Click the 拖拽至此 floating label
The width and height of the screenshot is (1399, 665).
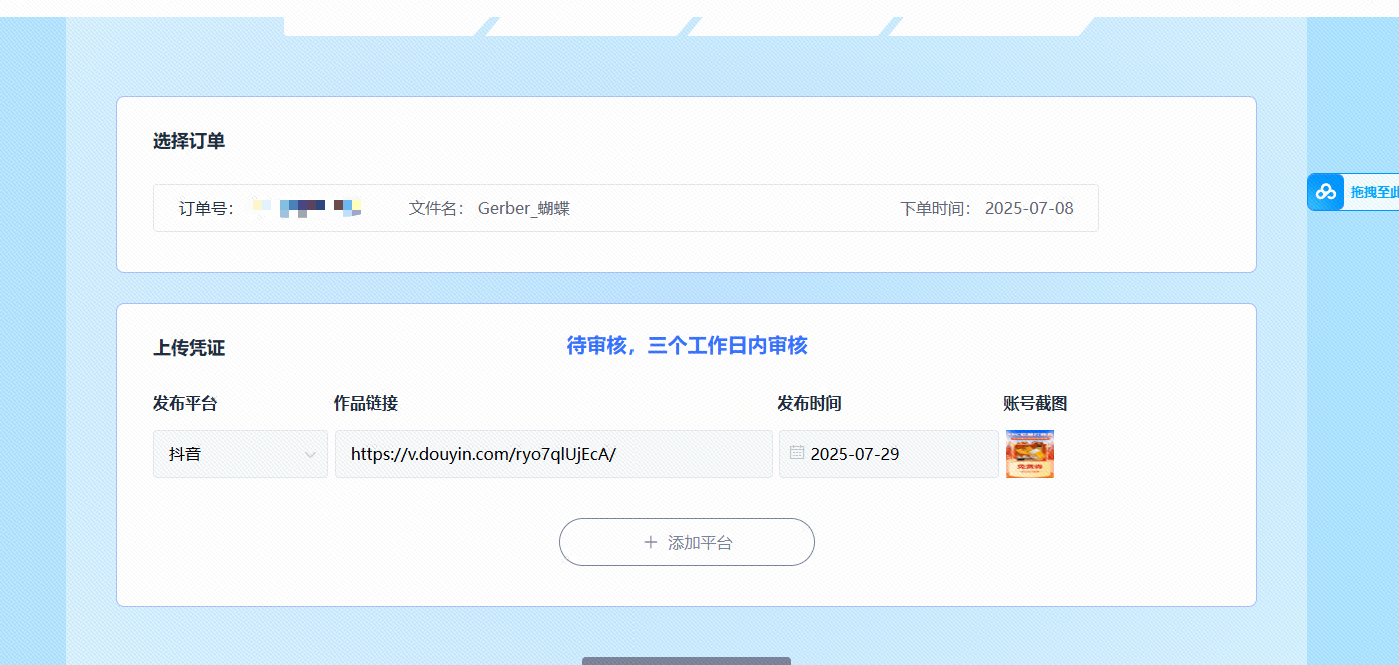(x=1374, y=192)
